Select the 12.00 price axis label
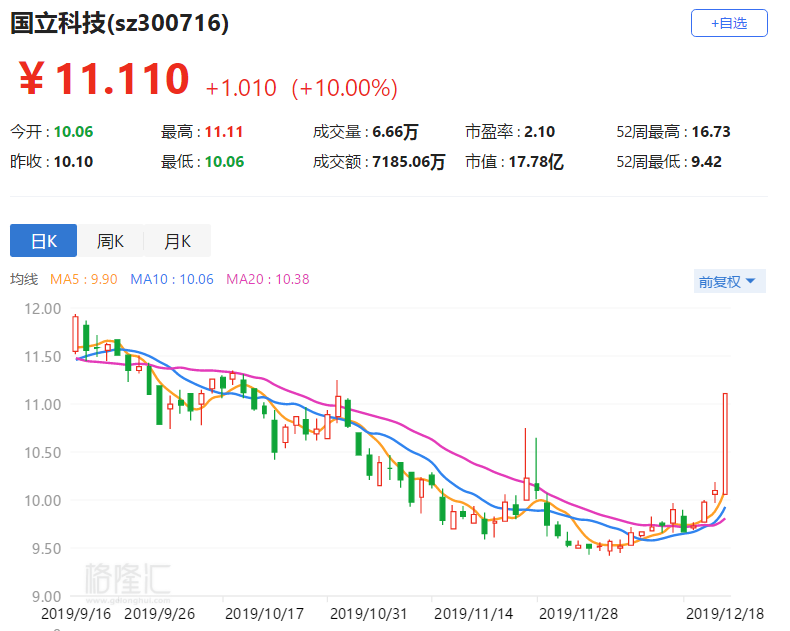Viewport: 790px width, 631px height. [43, 308]
